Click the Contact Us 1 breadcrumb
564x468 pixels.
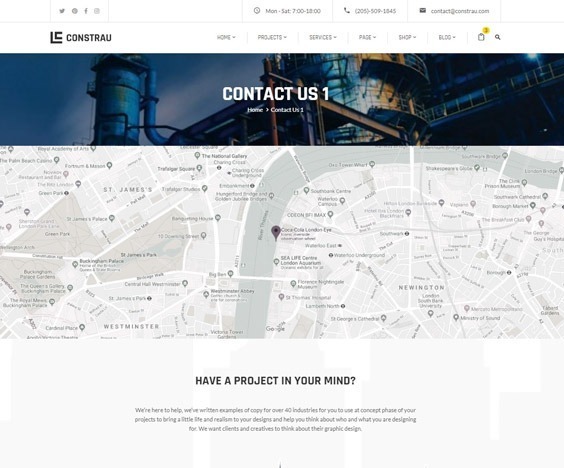click(287, 110)
